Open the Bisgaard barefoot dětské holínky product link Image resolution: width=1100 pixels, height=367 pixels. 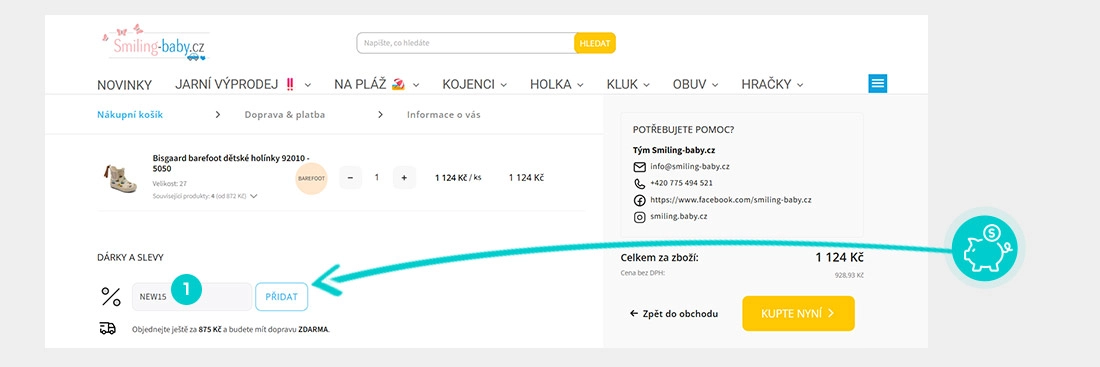click(231, 164)
